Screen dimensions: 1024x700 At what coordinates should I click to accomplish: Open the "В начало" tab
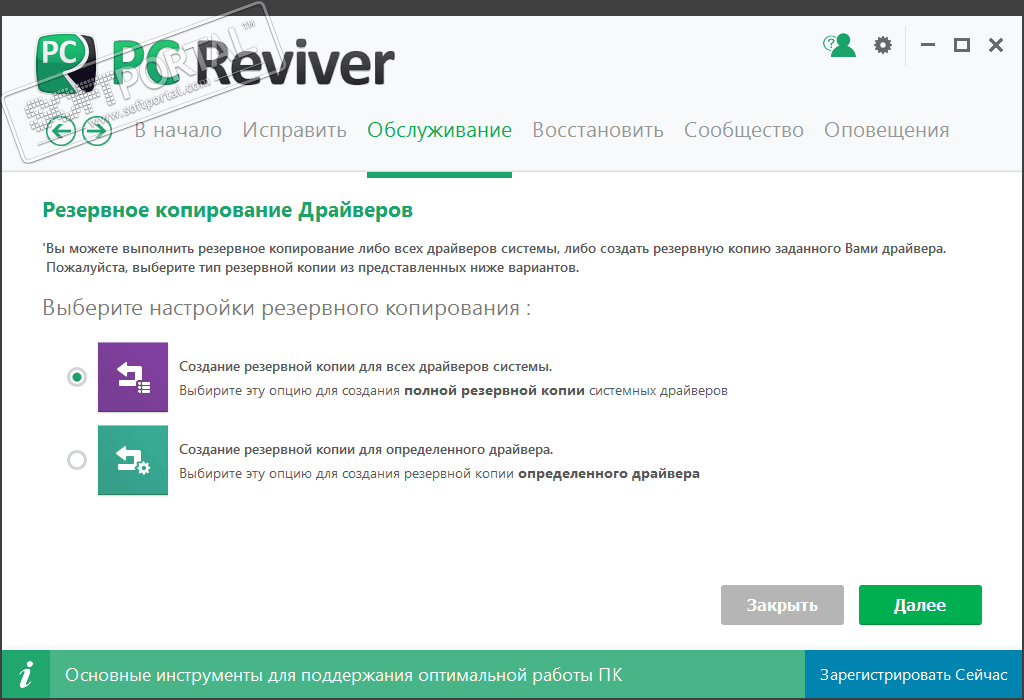[178, 130]
